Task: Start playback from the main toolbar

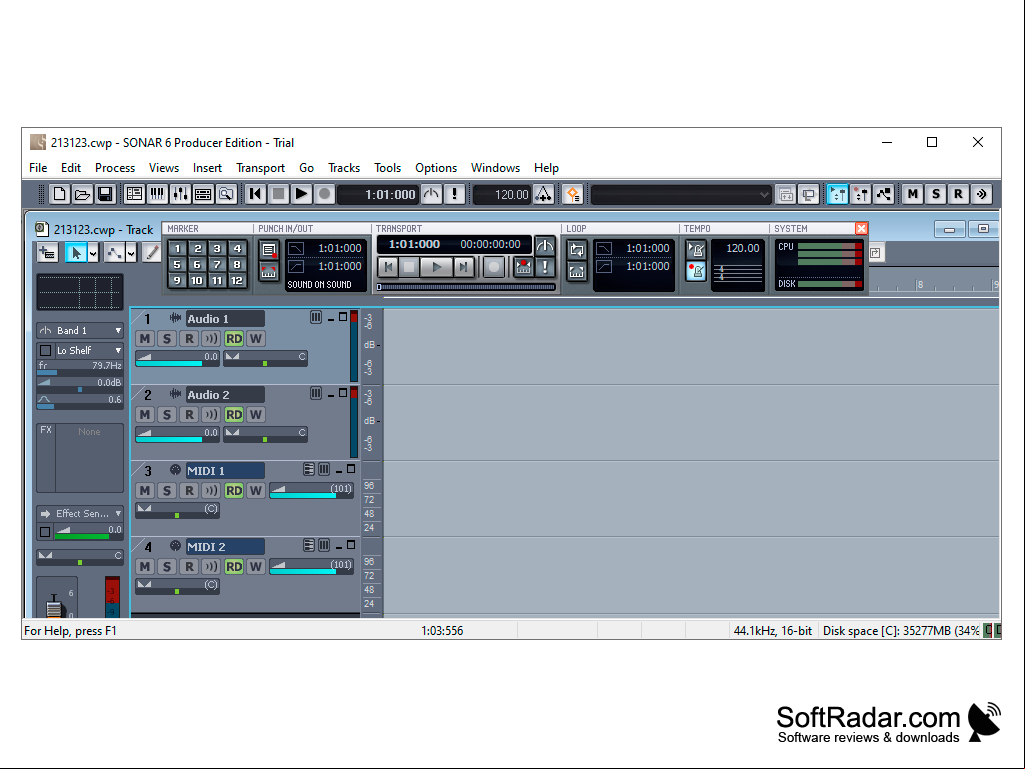Action: [x=301, y=194]
